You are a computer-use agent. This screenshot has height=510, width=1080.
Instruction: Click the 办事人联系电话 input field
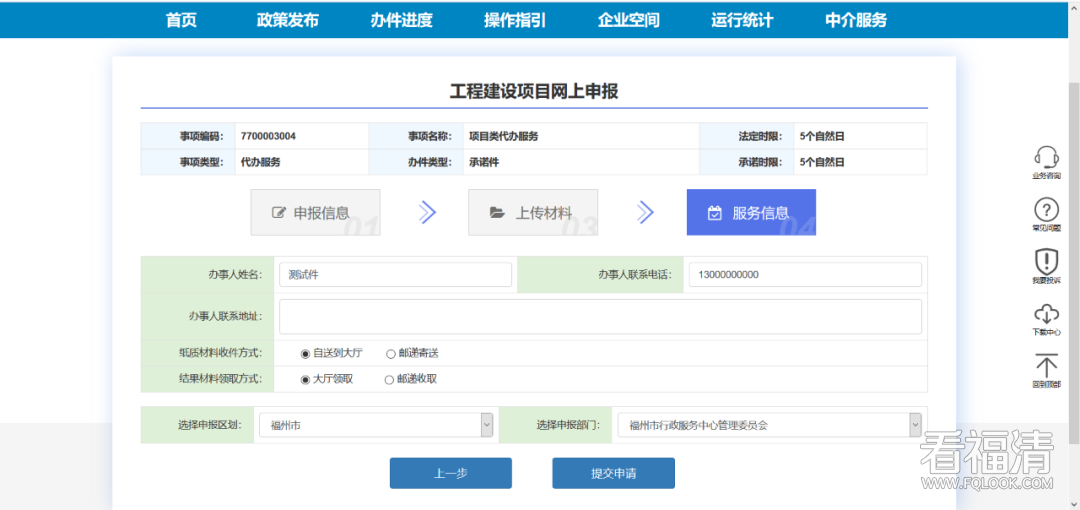(804, 275)
